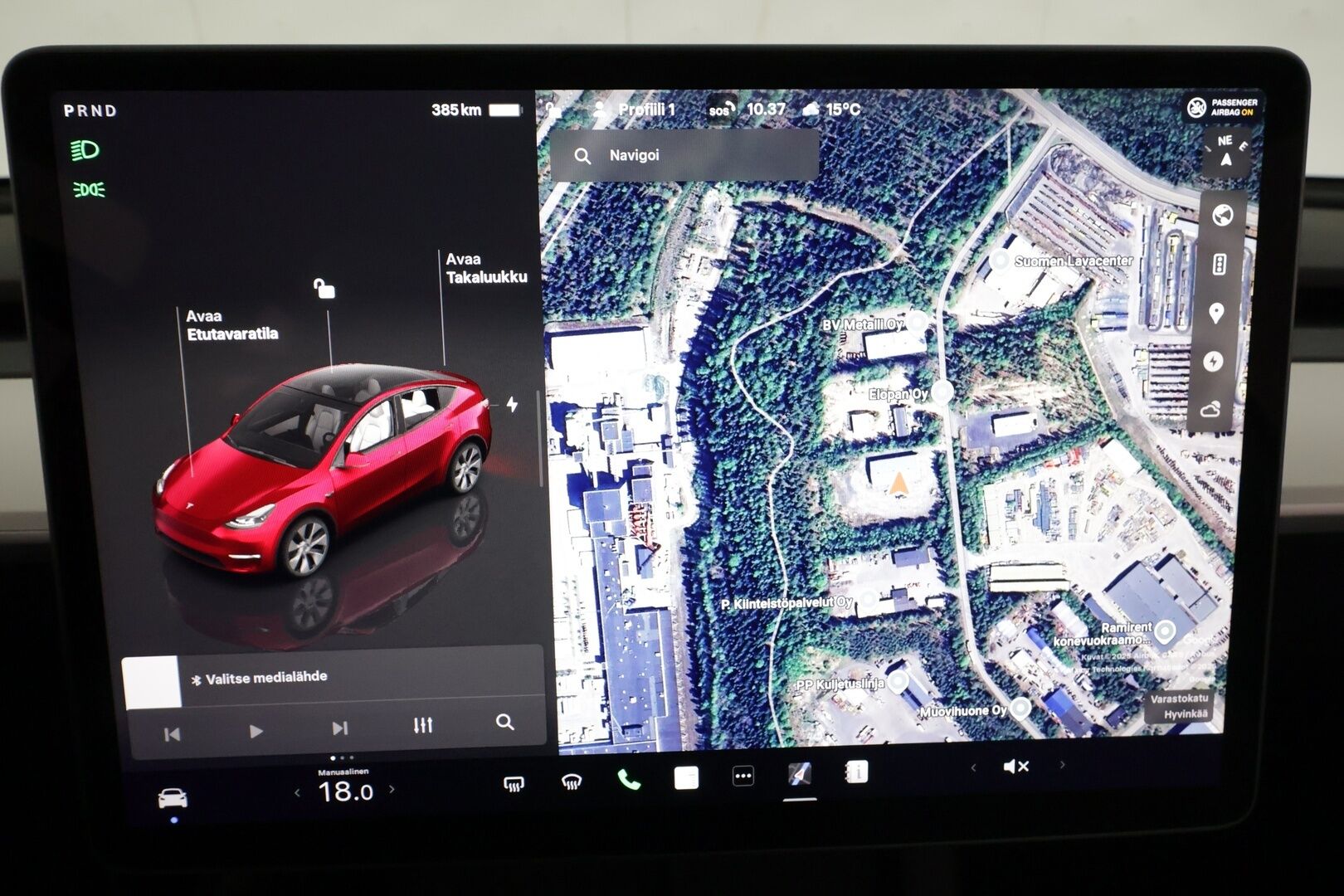Open Profiili 1 driver profile menu
1344x896 pixels.
coord(635,110)
